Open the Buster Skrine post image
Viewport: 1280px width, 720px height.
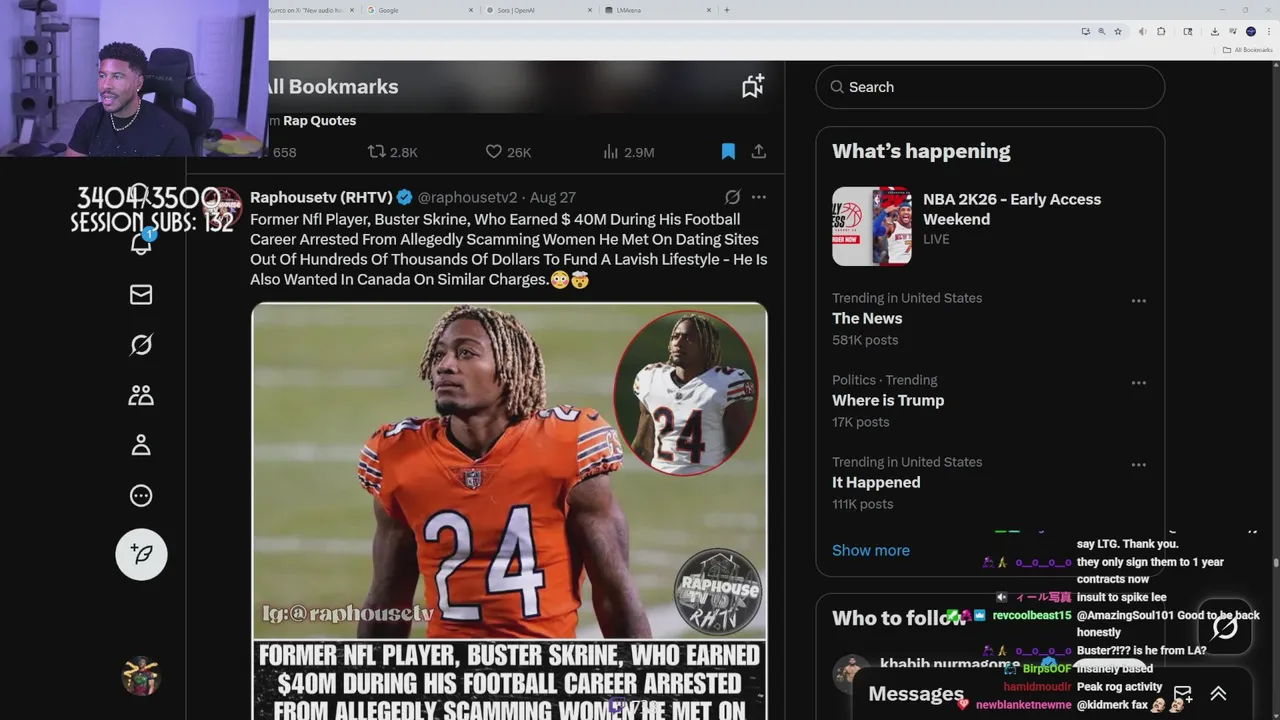pos(509,510)
